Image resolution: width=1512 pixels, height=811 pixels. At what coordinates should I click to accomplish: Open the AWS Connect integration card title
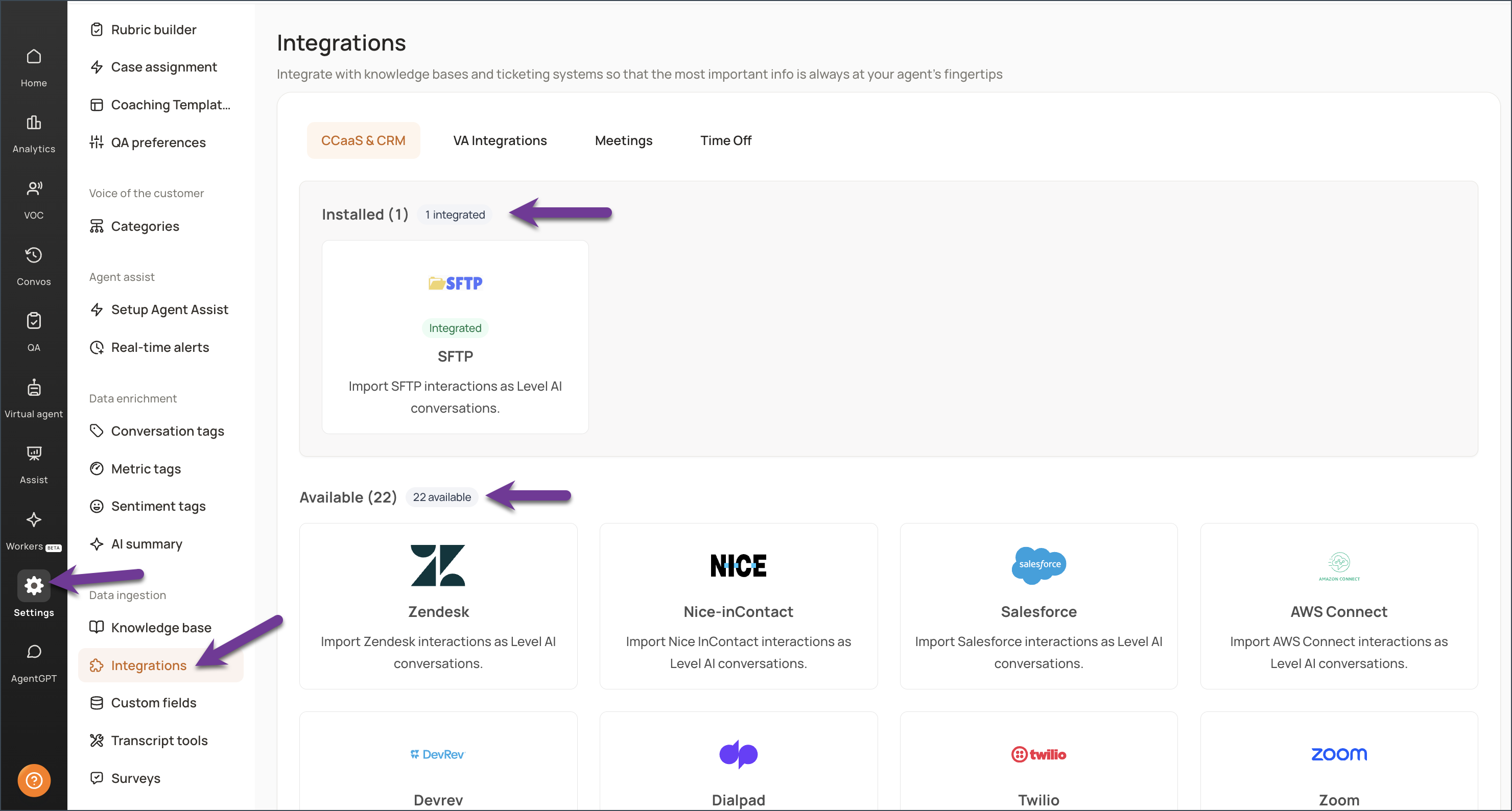coord(1339,612)
